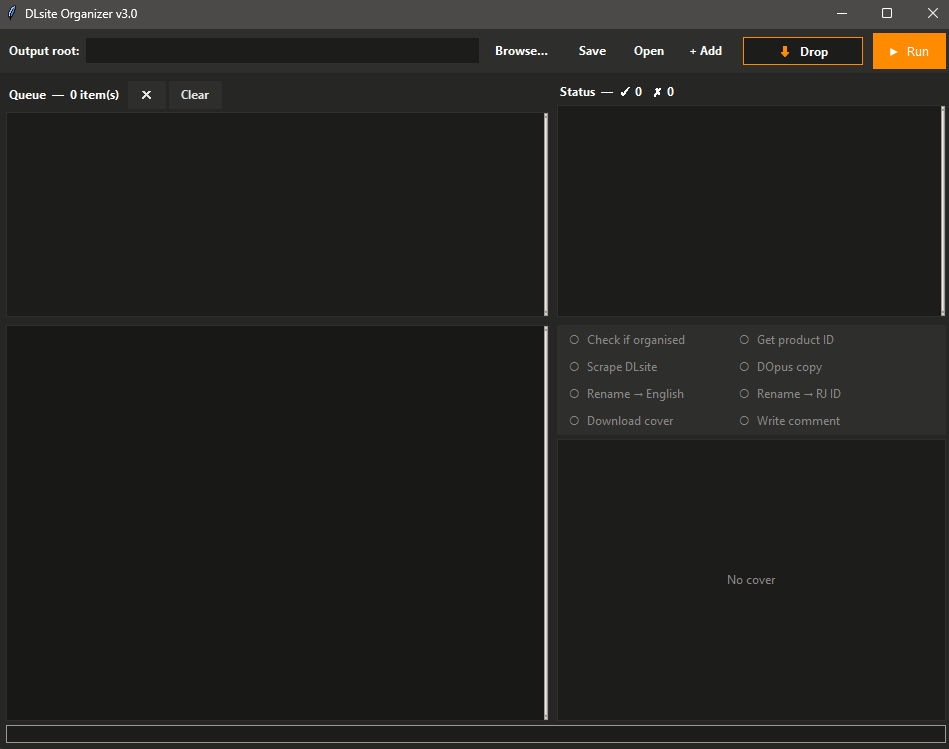Clear the queue list
Viewport: 949px width, 749px height.
[x=195, y=95]
